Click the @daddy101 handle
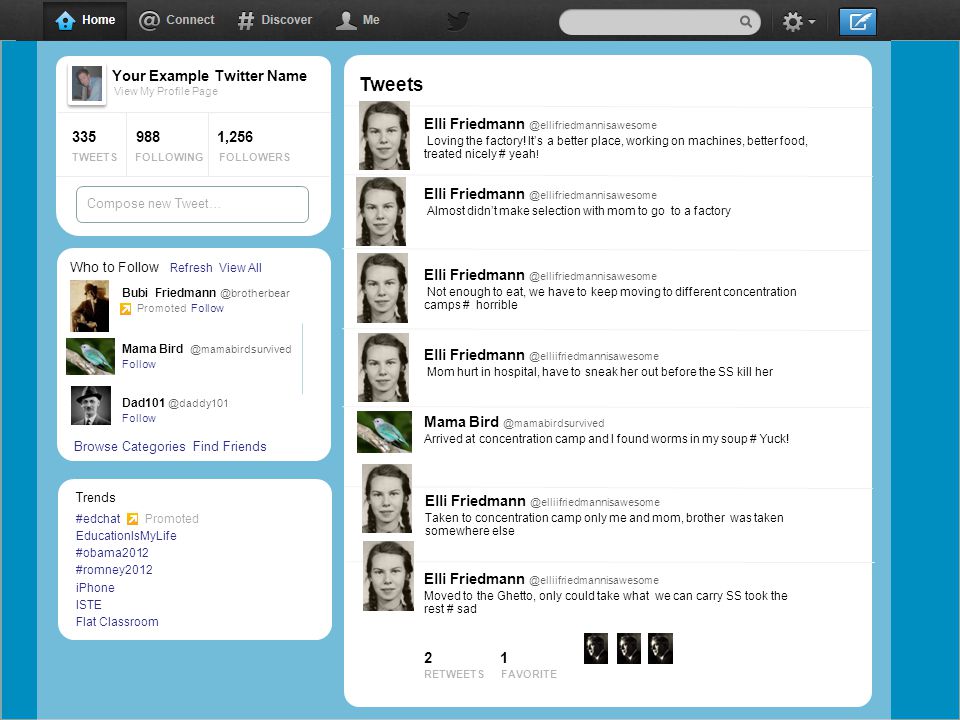This screenshot has width=960, height=720. (198, 403)
